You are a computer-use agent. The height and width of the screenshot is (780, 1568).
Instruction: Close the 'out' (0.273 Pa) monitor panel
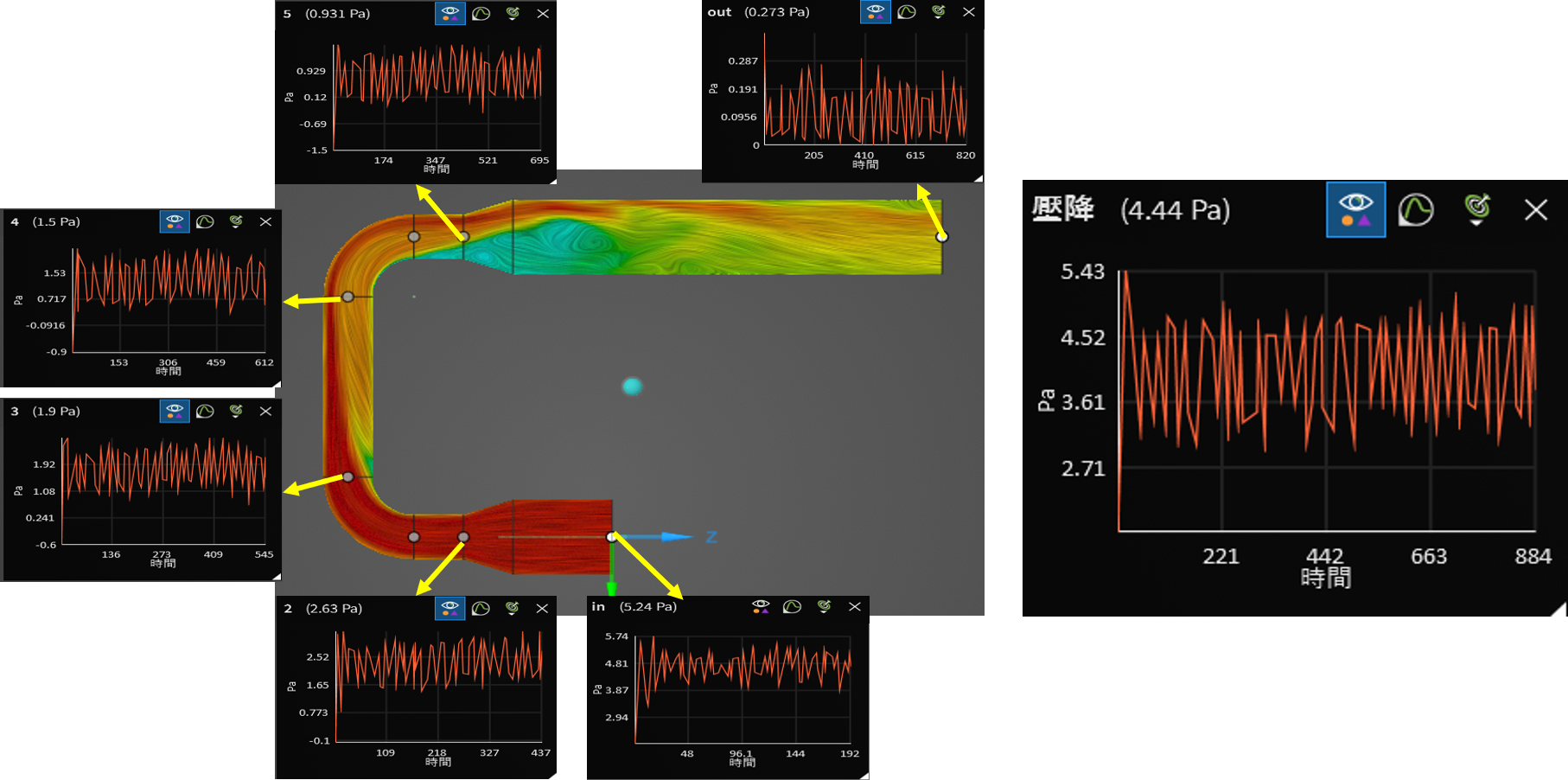coord(969,12)
